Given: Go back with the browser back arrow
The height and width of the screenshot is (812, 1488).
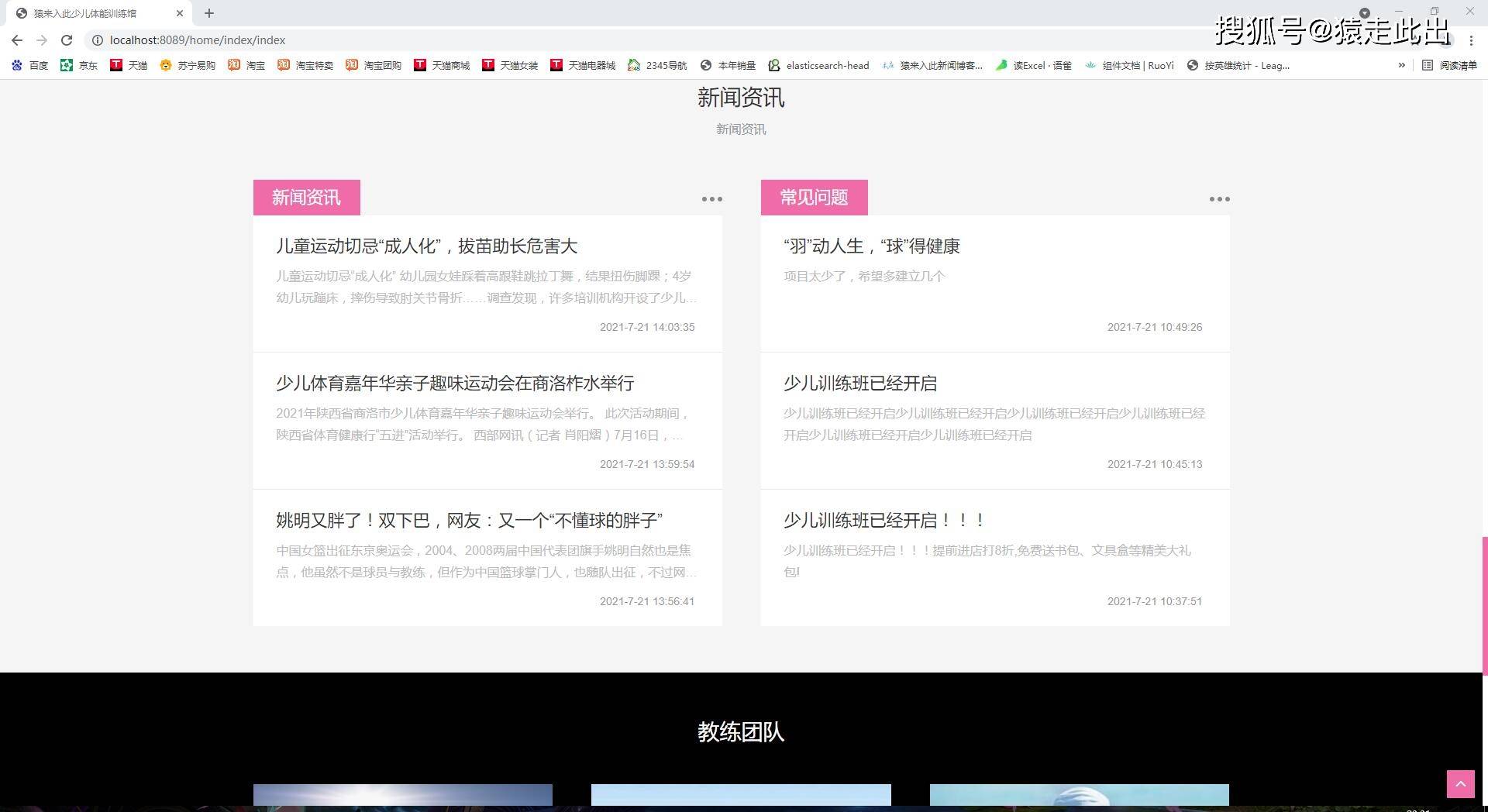Looking at the screenshot, I should 17,40.
